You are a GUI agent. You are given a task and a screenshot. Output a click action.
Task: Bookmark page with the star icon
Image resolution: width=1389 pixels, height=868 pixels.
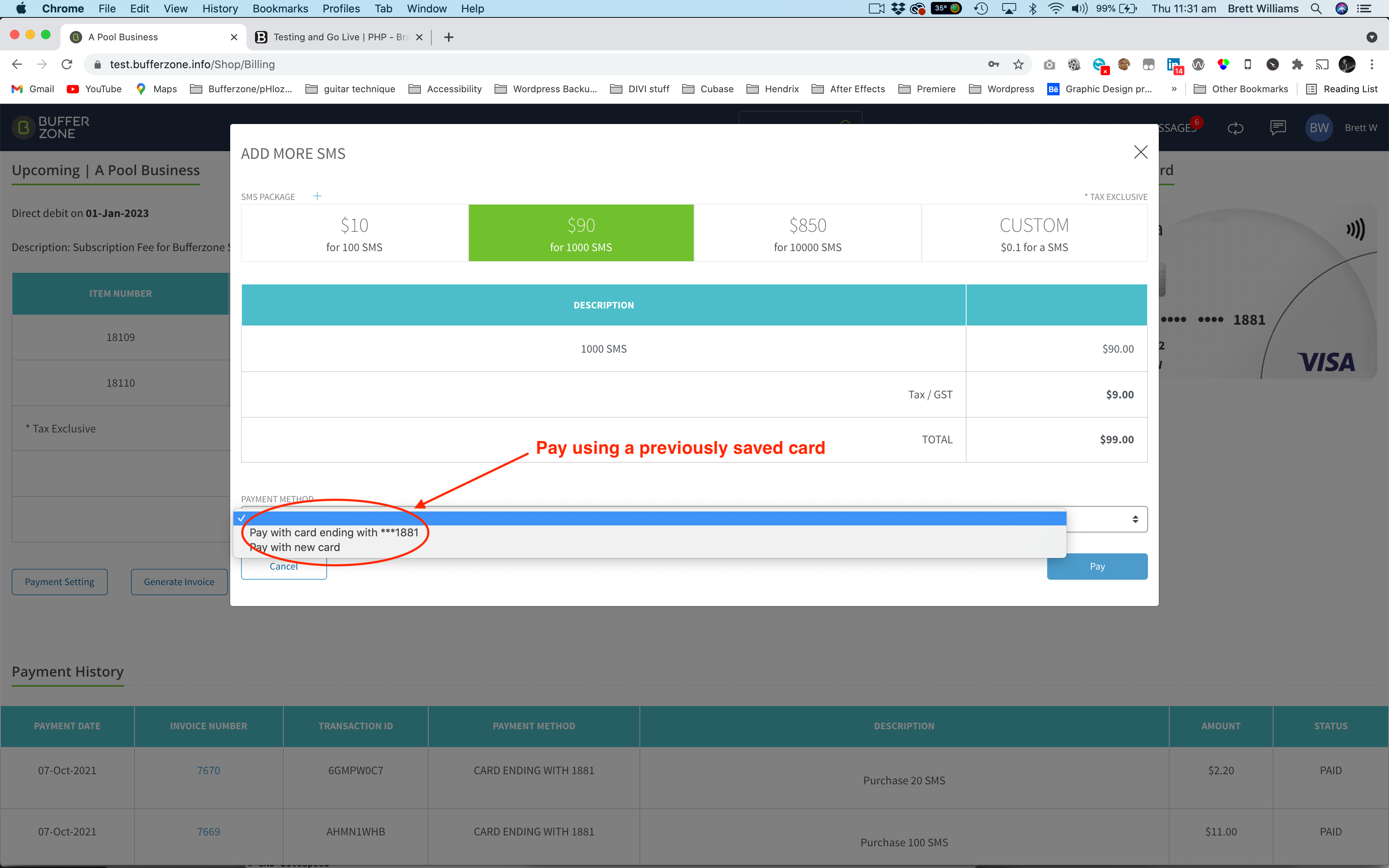1018,64
